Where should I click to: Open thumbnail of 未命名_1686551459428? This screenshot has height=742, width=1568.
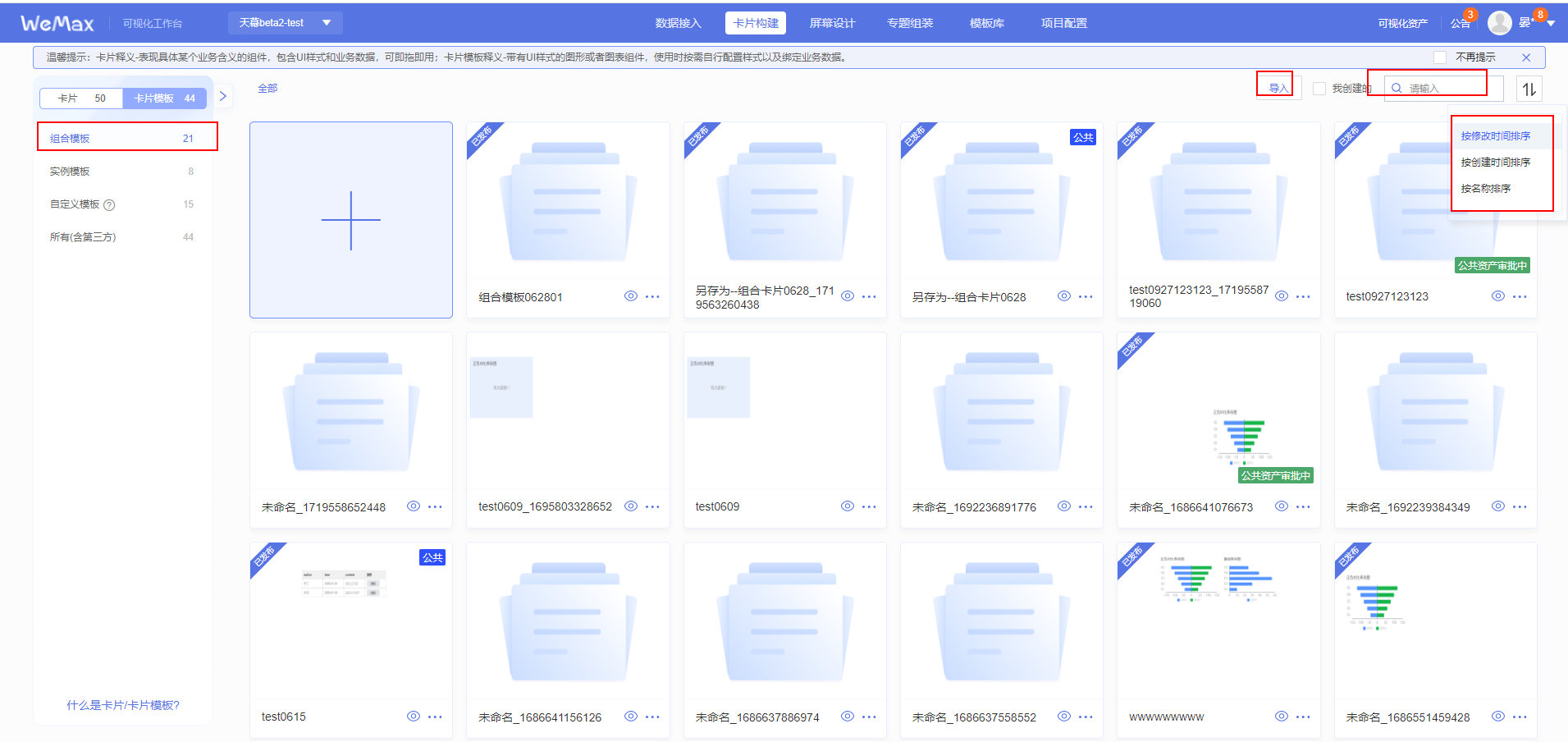click(x=1436, y=621)
